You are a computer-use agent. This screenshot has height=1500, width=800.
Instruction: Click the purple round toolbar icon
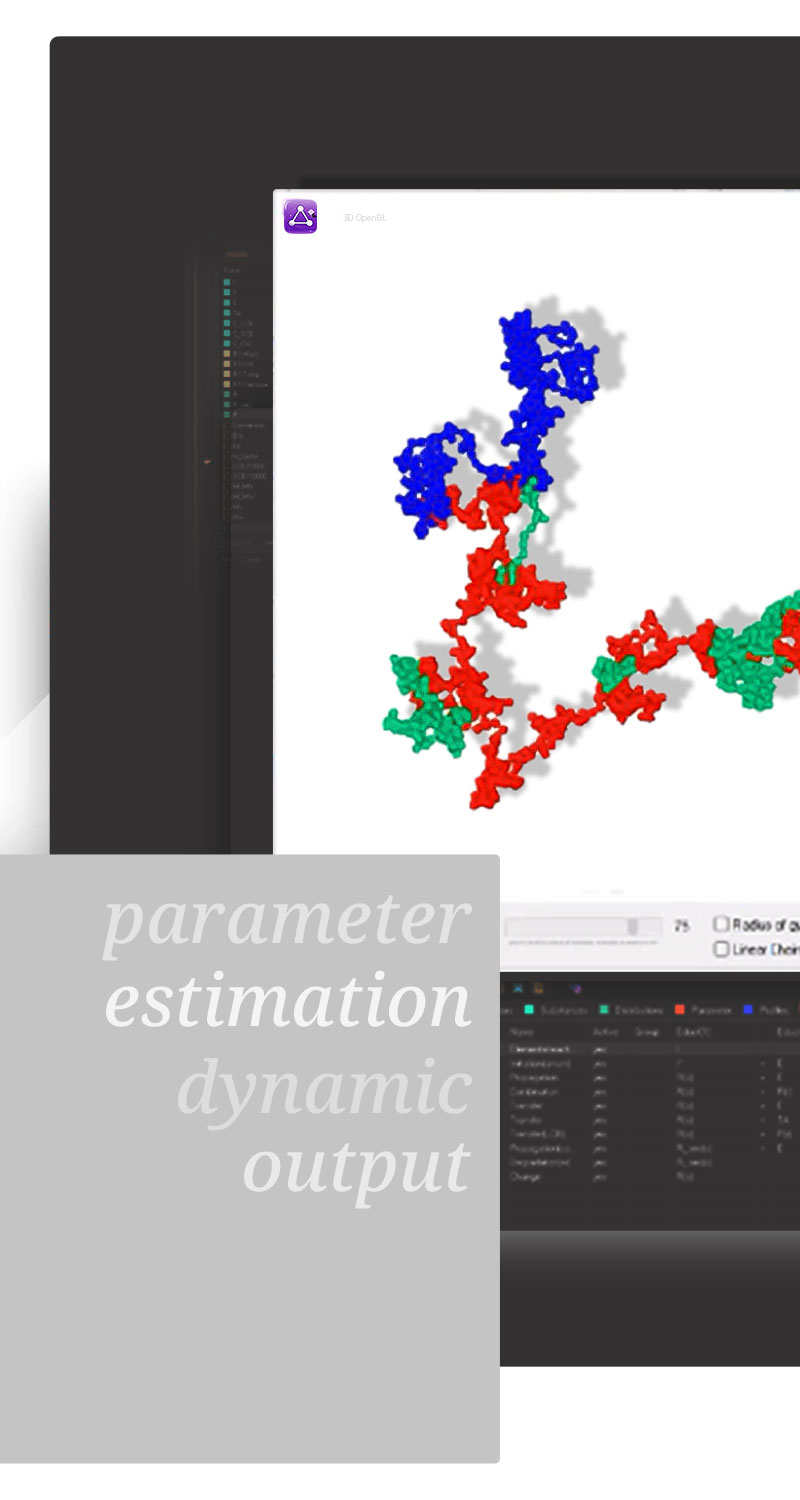click(575, 987)
